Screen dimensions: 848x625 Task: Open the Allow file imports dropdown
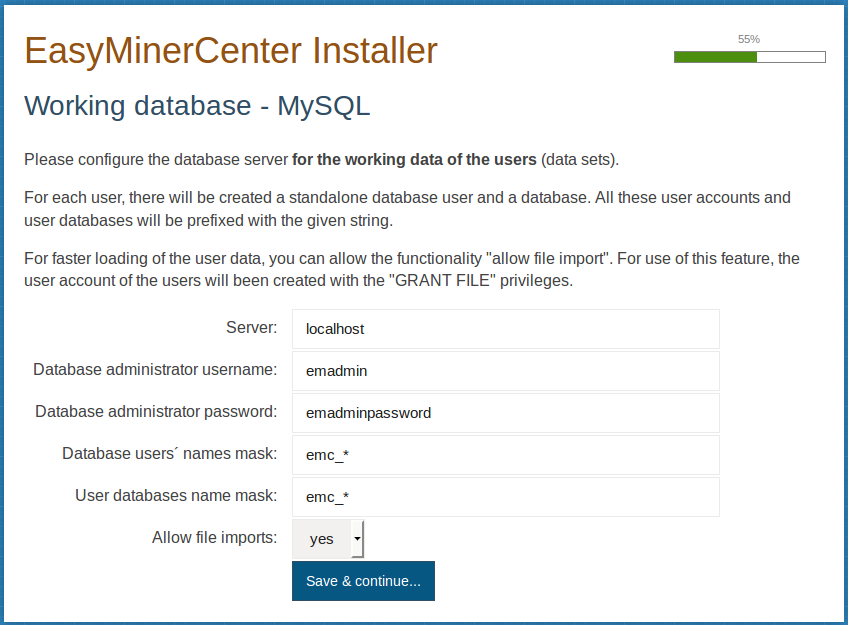328,539
